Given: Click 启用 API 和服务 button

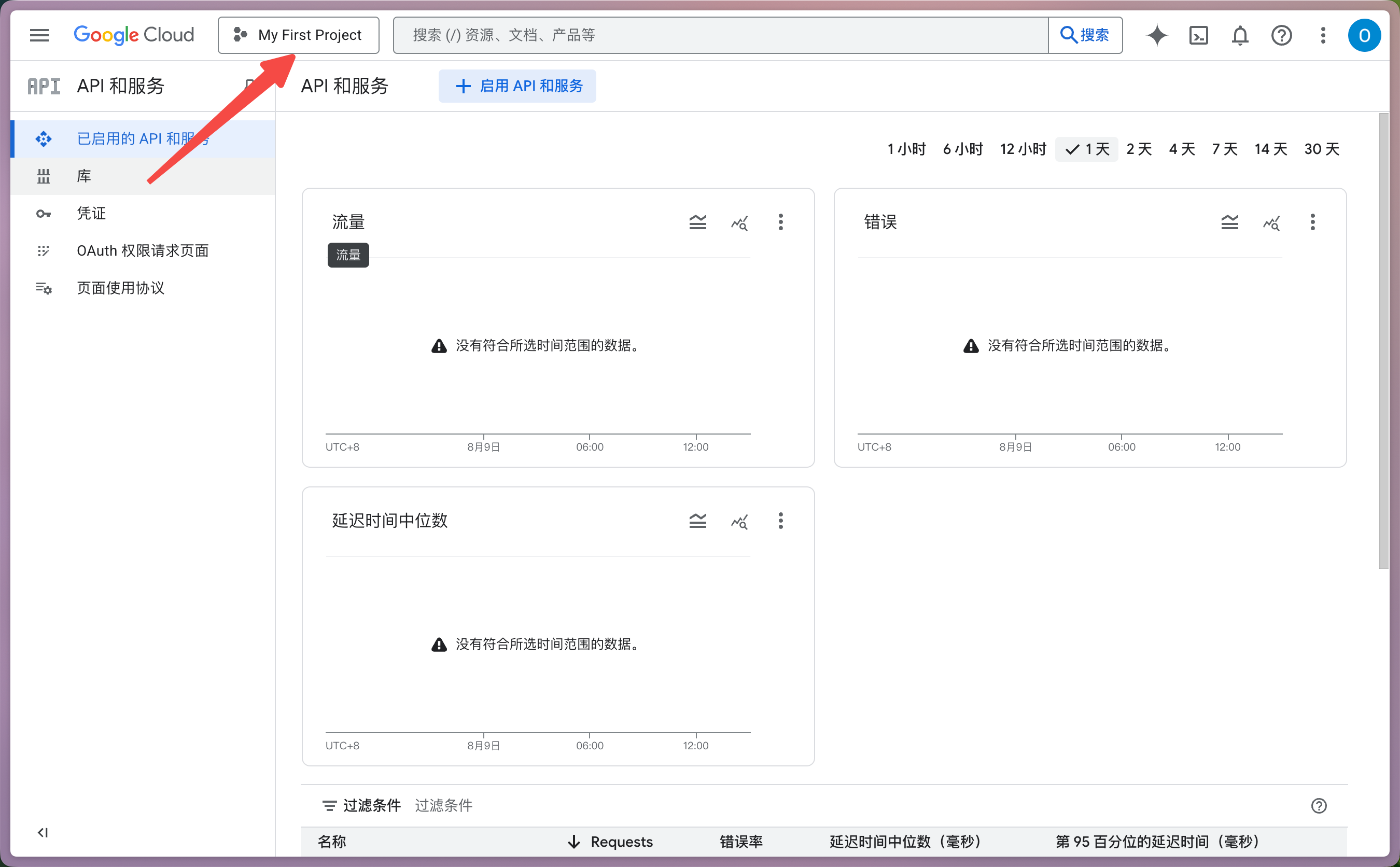Looking at the screenshot, I should (517, 86).
